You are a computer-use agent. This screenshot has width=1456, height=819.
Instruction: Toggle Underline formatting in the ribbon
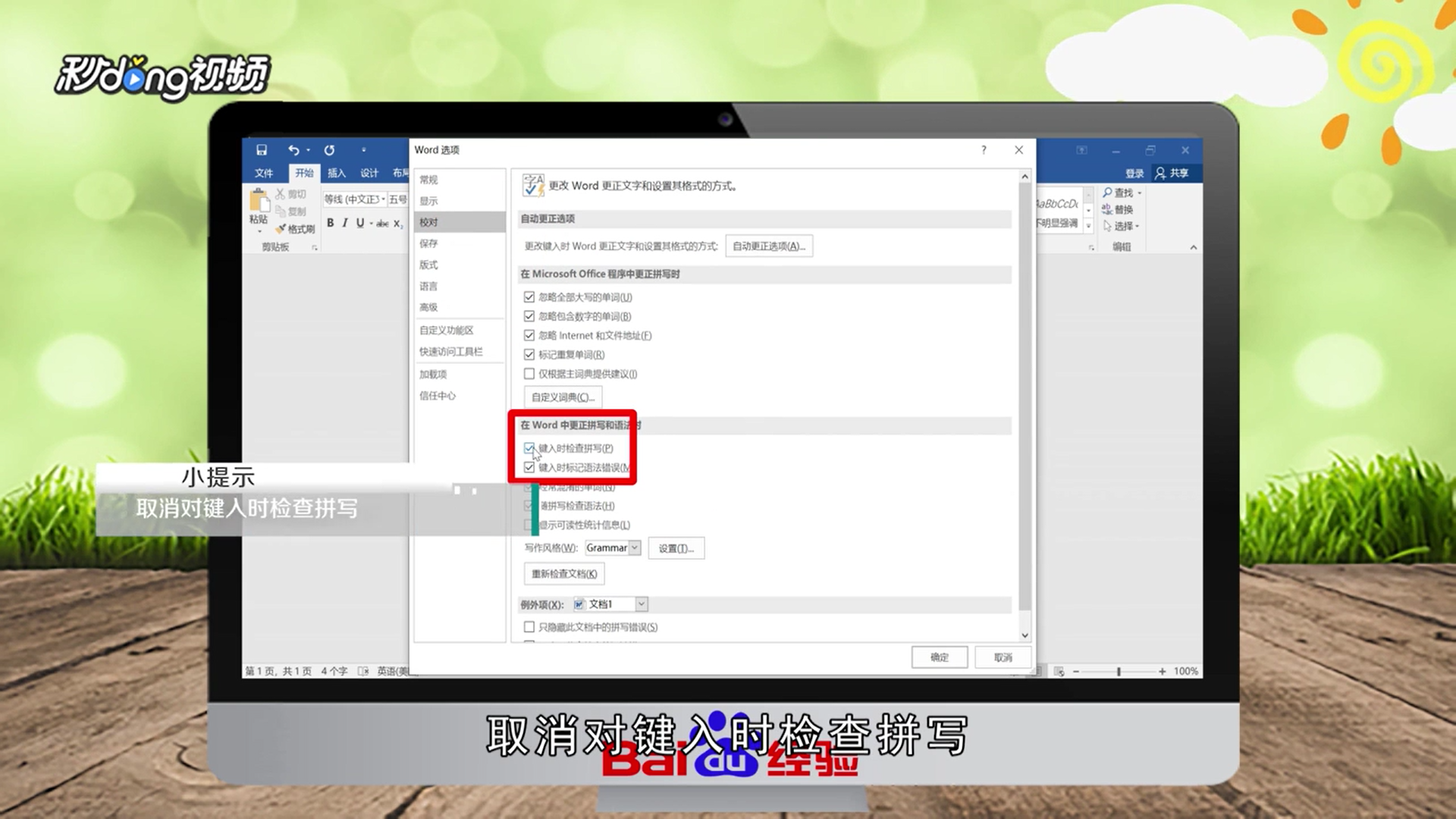tap(360, 223)
